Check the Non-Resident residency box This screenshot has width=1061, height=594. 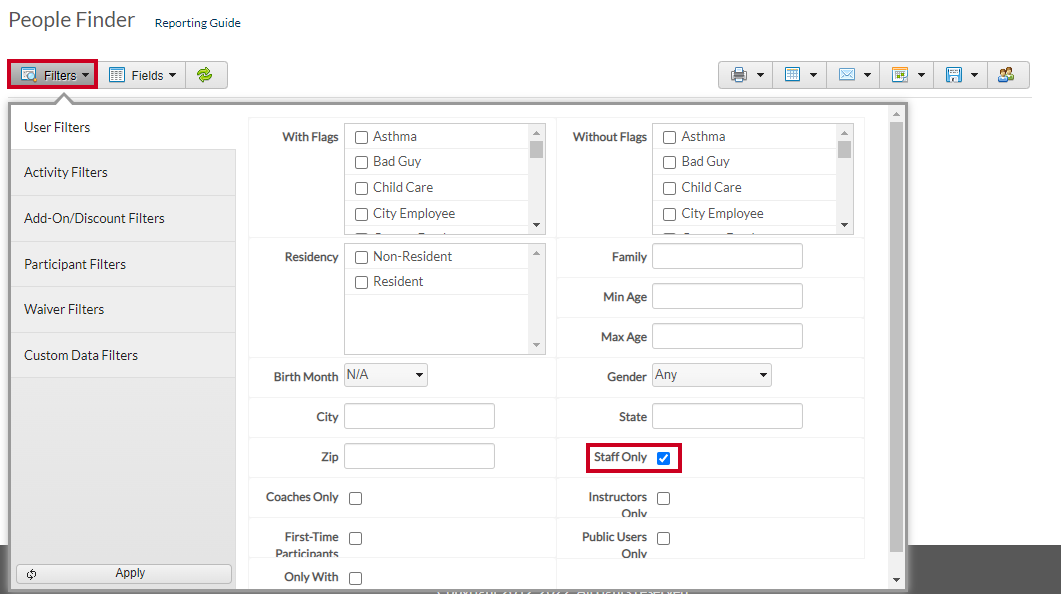tap(361, 257)
